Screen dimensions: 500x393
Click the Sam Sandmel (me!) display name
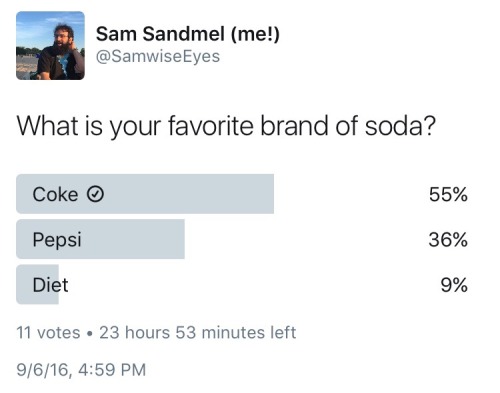(188, 34)
